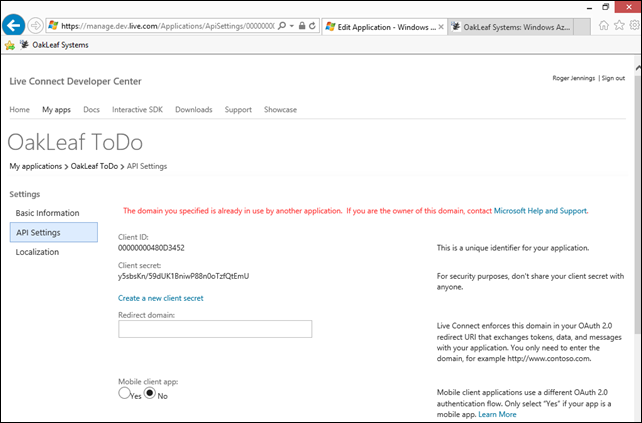
Task: Open OakLeaf Systems favorite bookmark
Action: [54, 45]
